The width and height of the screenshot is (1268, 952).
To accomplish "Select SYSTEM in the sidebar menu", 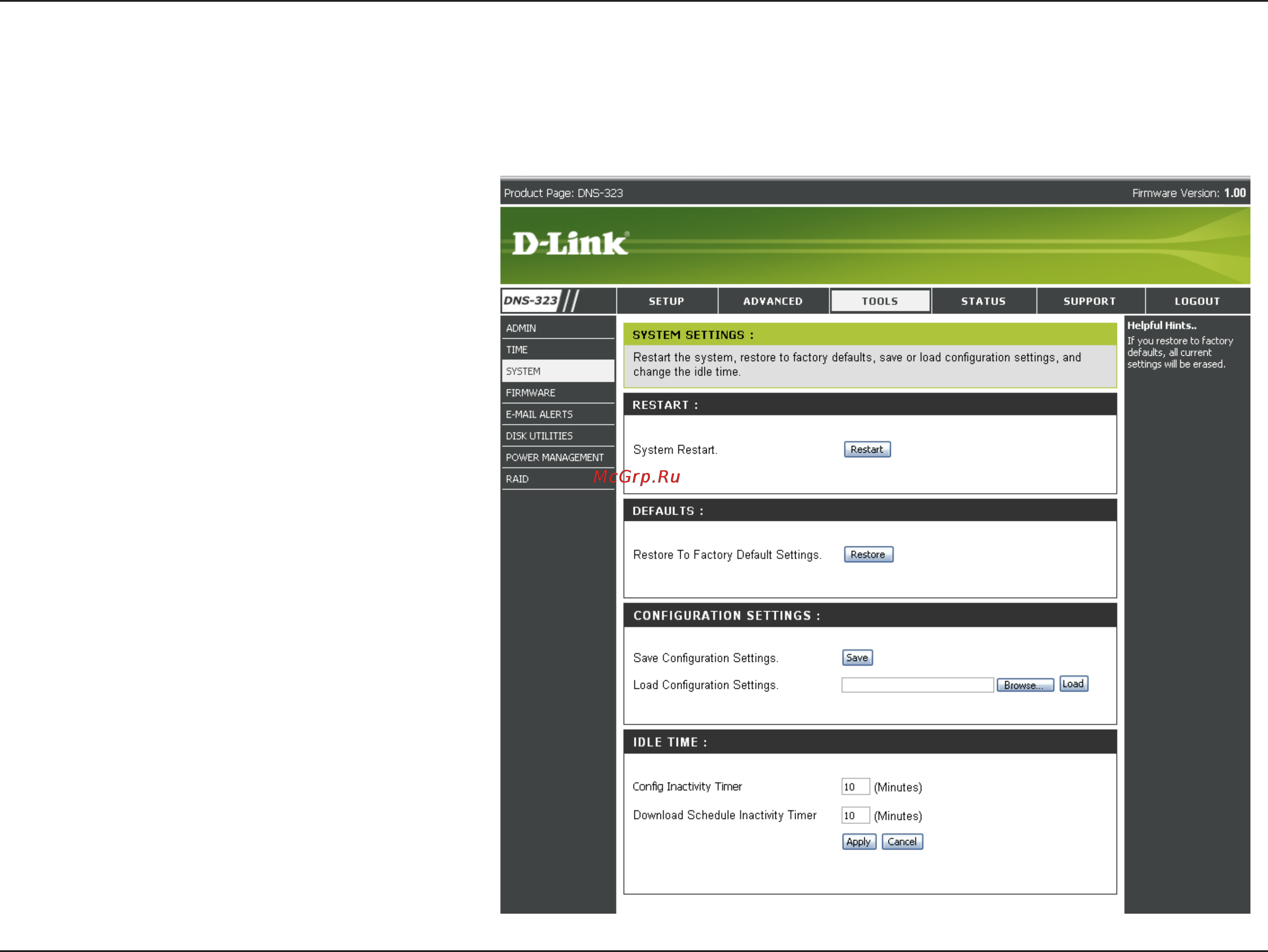I will pyautogui.click(x=558, y=371).
